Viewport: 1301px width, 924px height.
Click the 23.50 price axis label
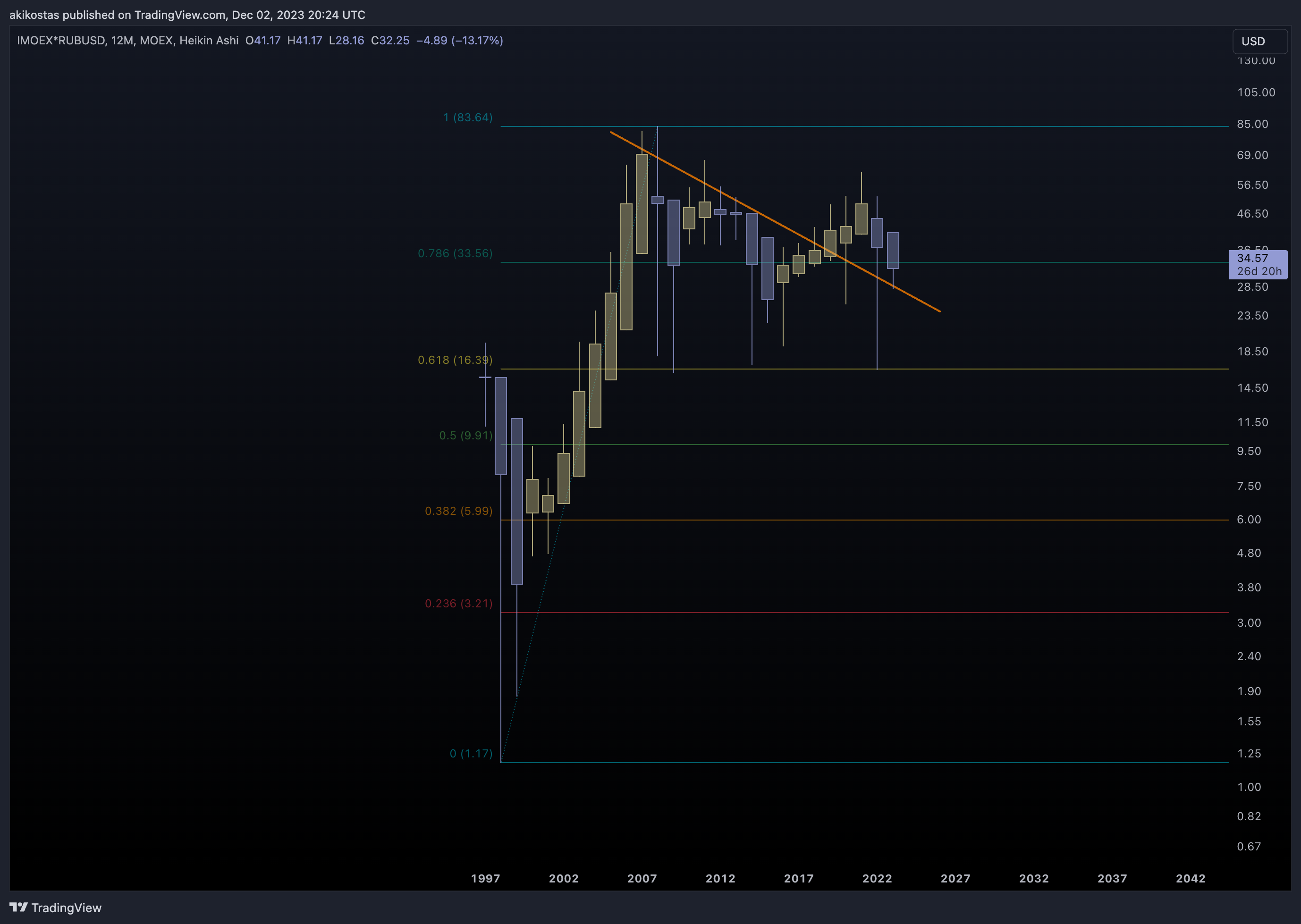point(1253,315)
